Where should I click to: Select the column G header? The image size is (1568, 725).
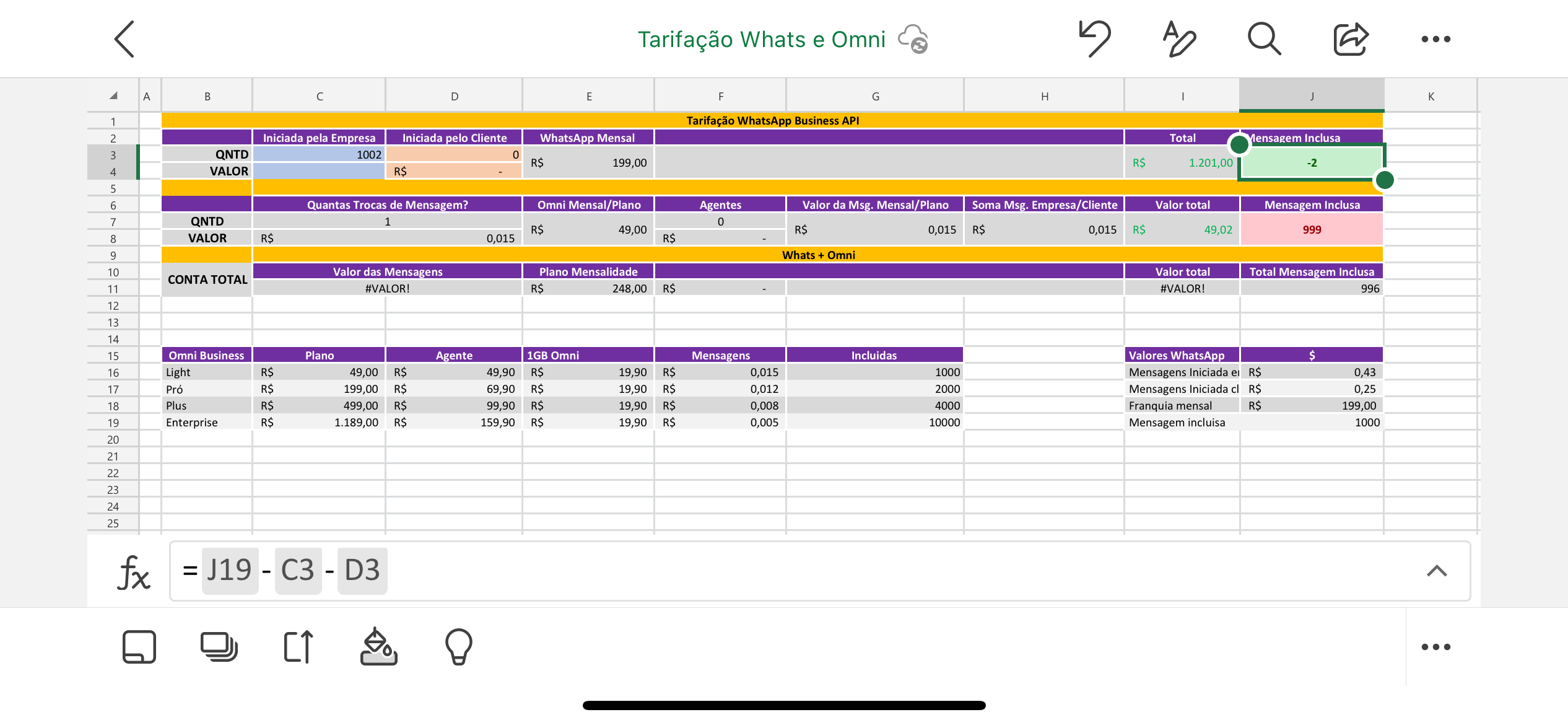875,96
